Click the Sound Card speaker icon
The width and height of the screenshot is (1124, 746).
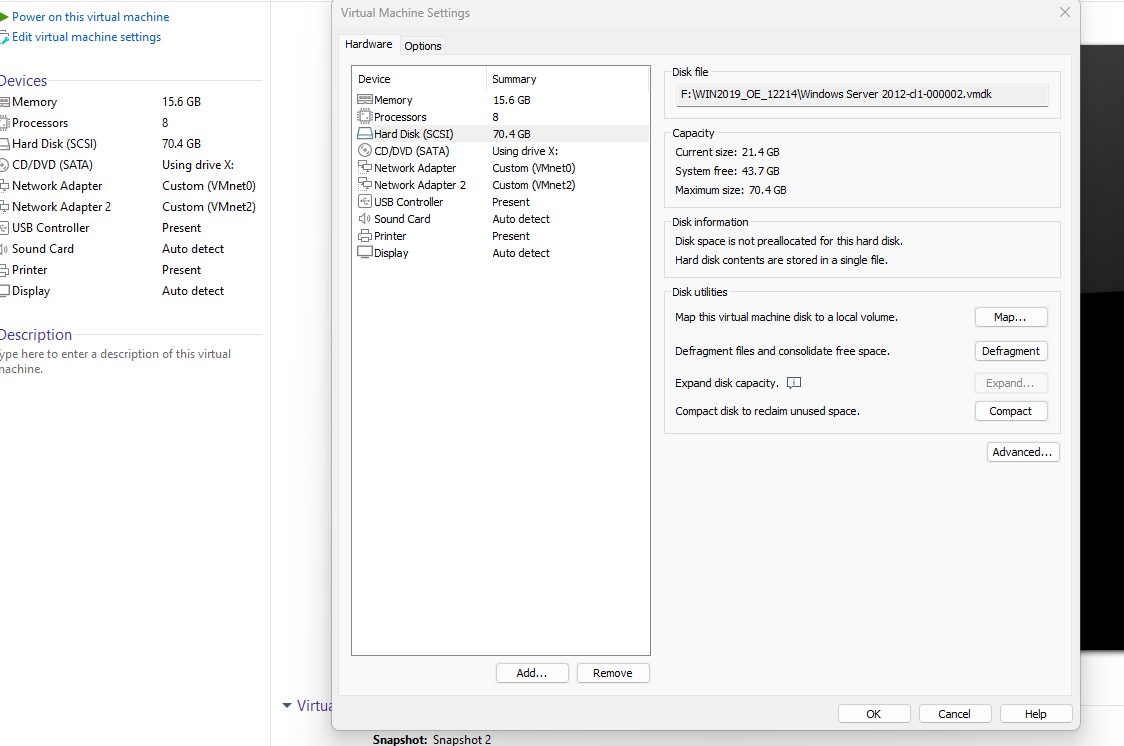(x=365, y=219)
